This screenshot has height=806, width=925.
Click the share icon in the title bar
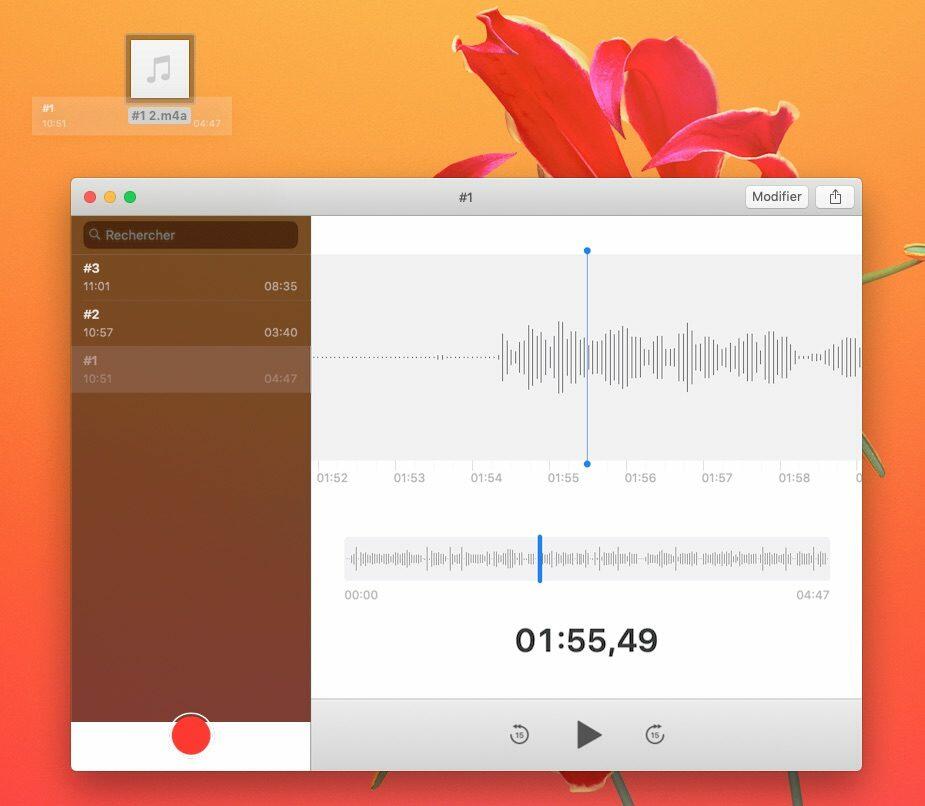coord(835,197)
